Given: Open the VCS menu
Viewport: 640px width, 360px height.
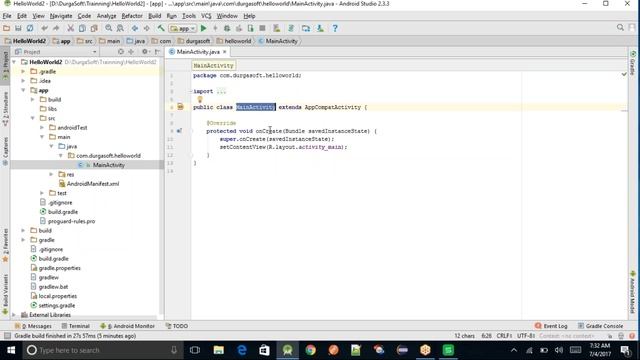Looking at the screenshot, I should tap(206, 16).
